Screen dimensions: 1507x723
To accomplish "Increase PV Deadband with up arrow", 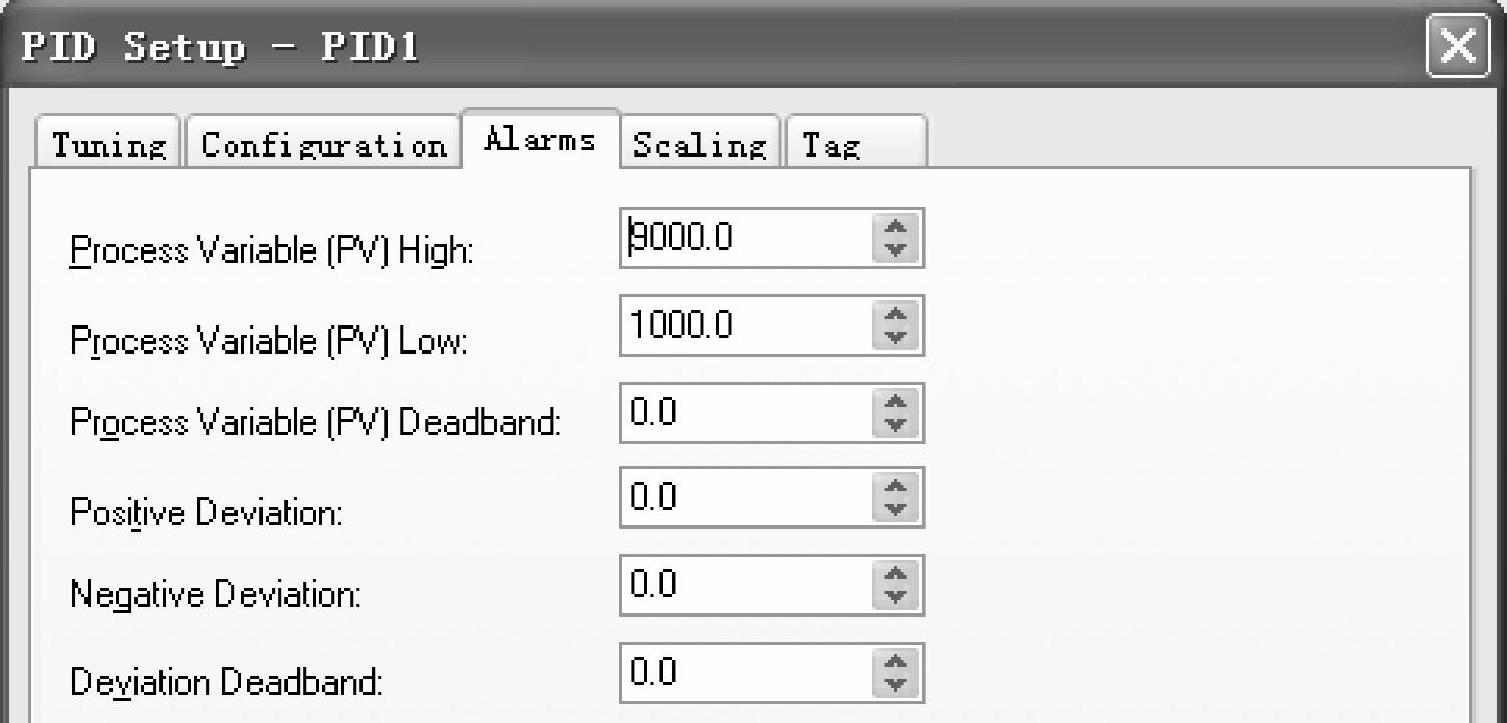I will [898, 400].
